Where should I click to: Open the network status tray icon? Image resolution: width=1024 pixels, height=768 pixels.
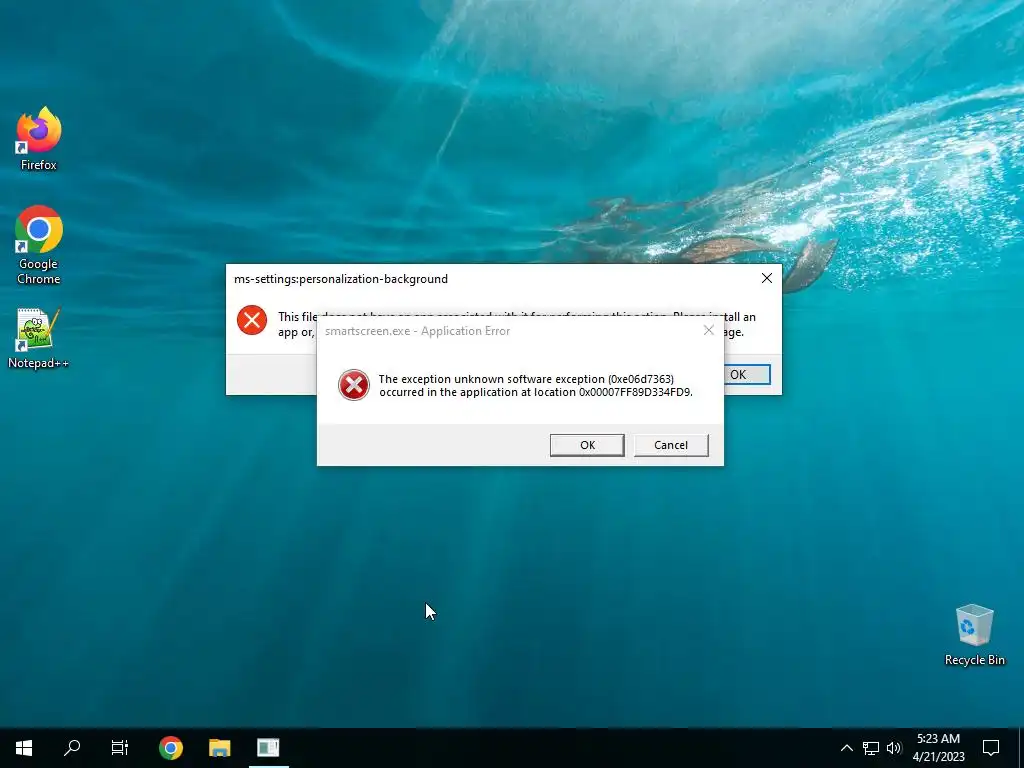click(871, 748)
